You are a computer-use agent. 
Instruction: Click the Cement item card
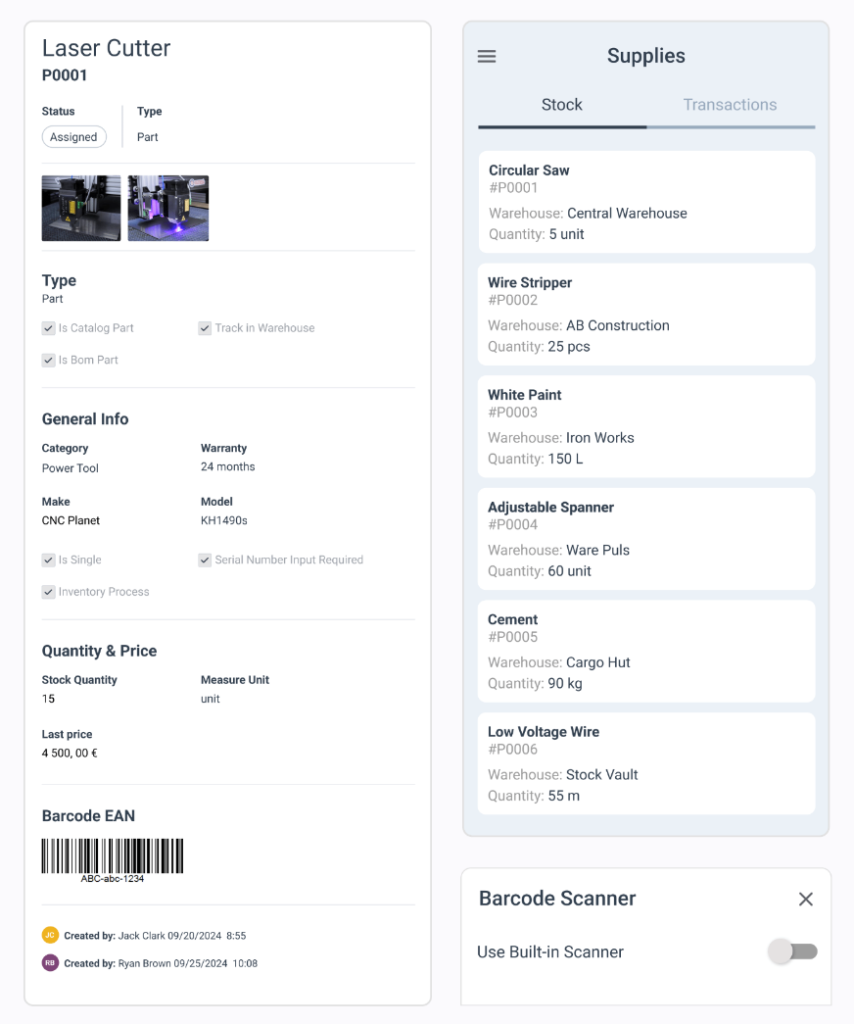pos(646,651)
